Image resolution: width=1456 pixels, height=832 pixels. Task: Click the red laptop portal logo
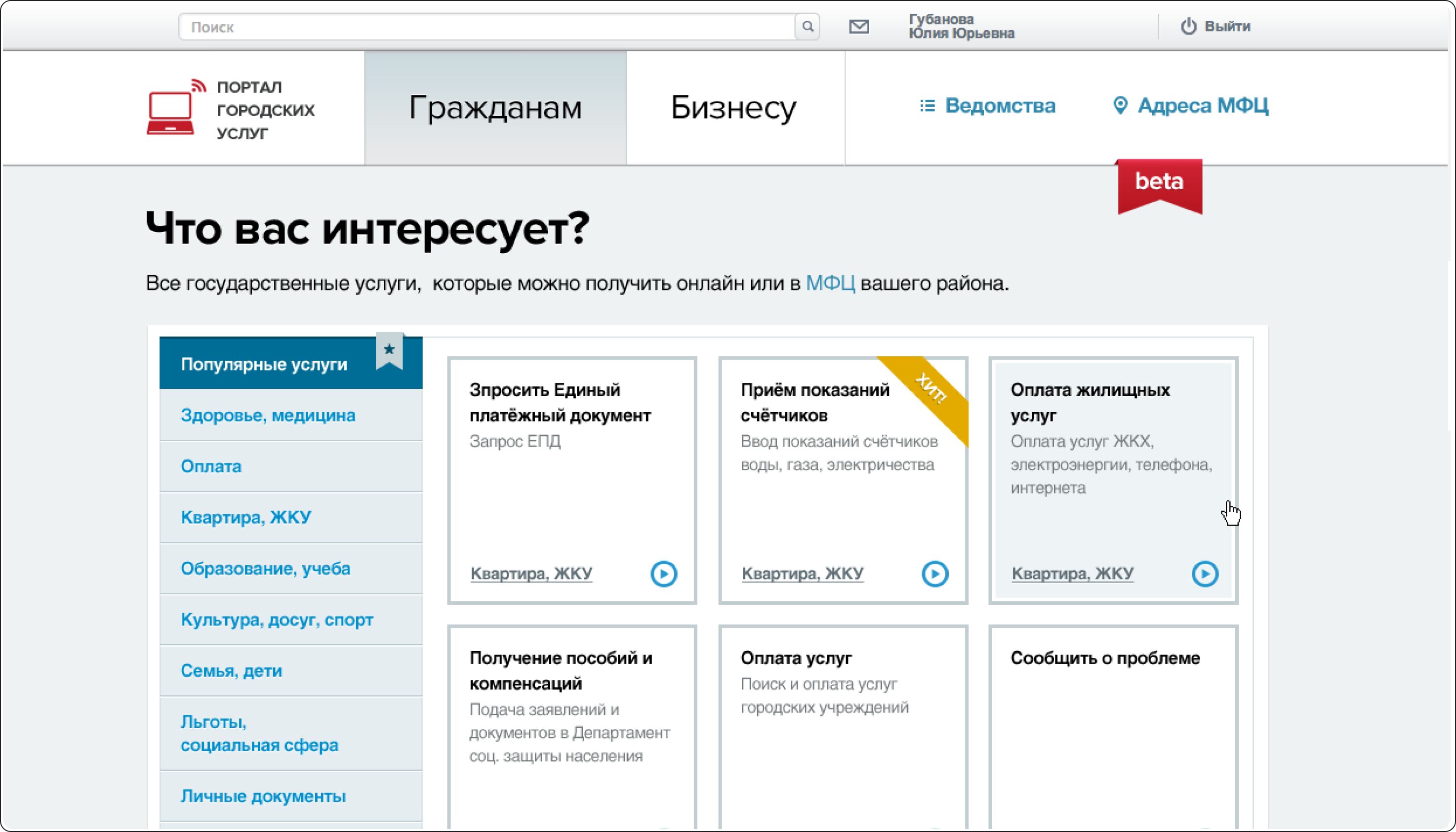pyautogui.click(x=170, y=113)
